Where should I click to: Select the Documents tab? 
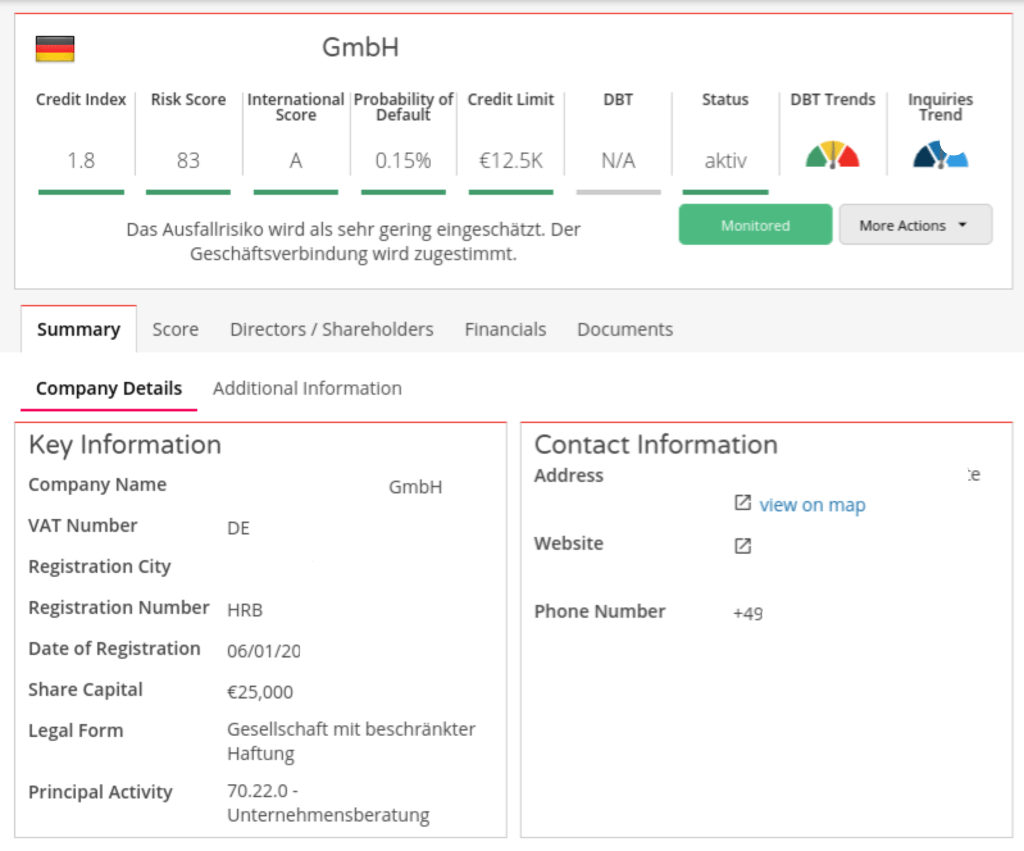tap(625, 329)
